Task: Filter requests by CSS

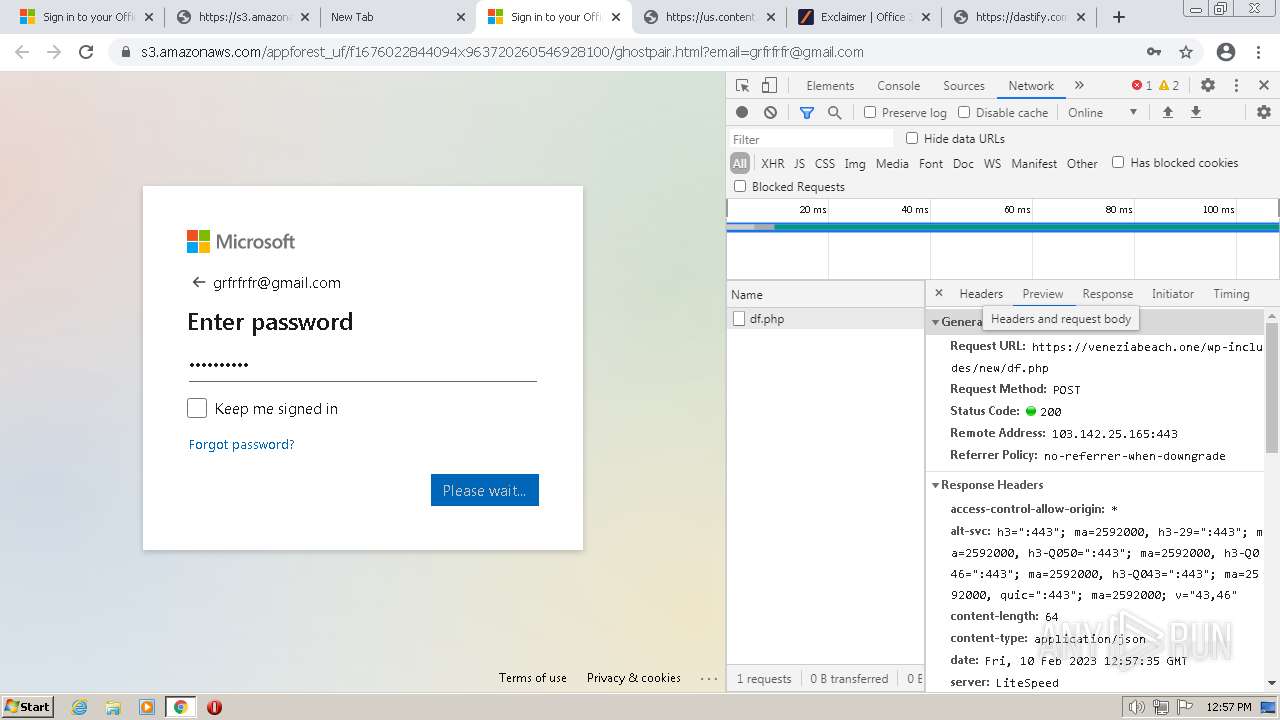Action: tap(825, 163)
